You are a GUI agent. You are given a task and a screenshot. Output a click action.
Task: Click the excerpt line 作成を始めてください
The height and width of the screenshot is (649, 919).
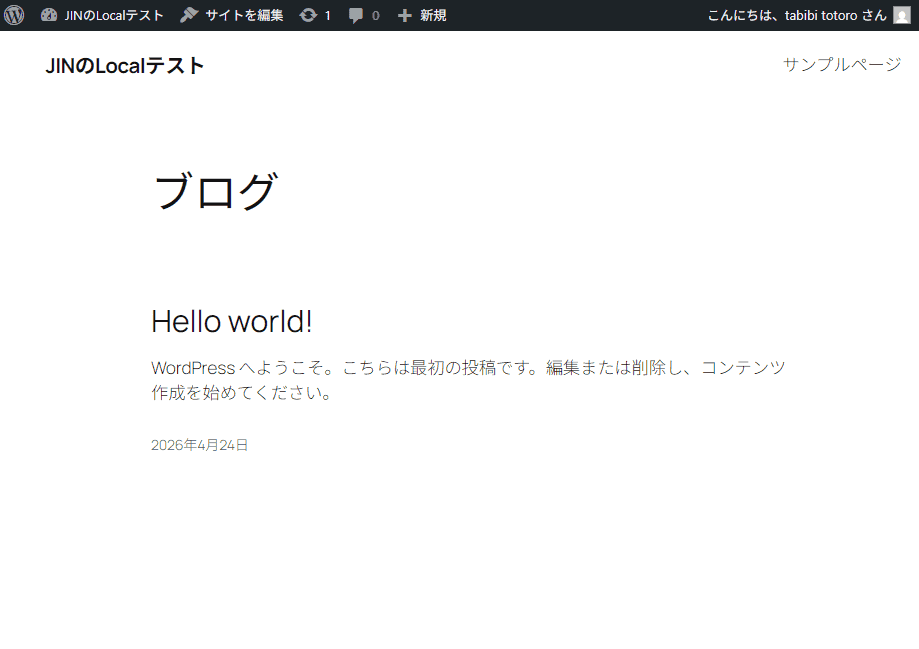[x=241, y=393]
